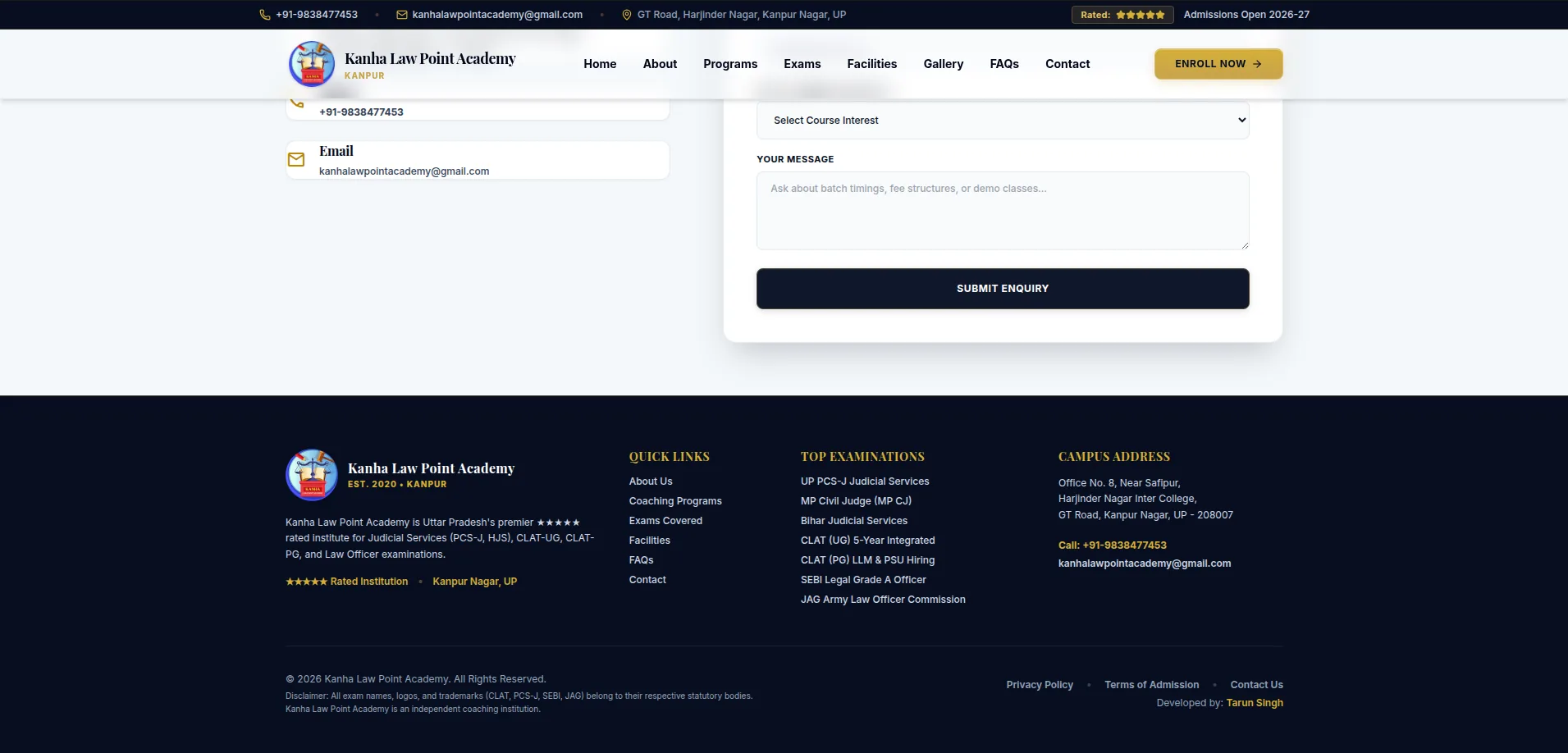Viewport: 1568px width, 753px height.
Task: Open Coaching Programs footer link
Action: tap(675, 501)
